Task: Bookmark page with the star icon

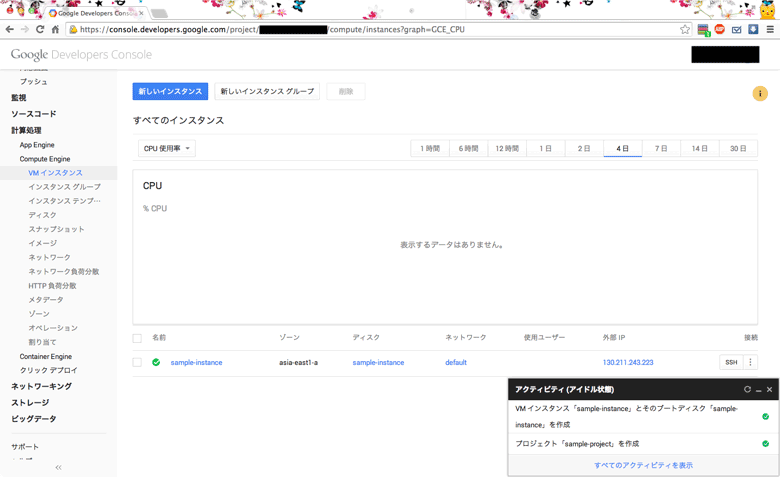Action: point(685,29)
